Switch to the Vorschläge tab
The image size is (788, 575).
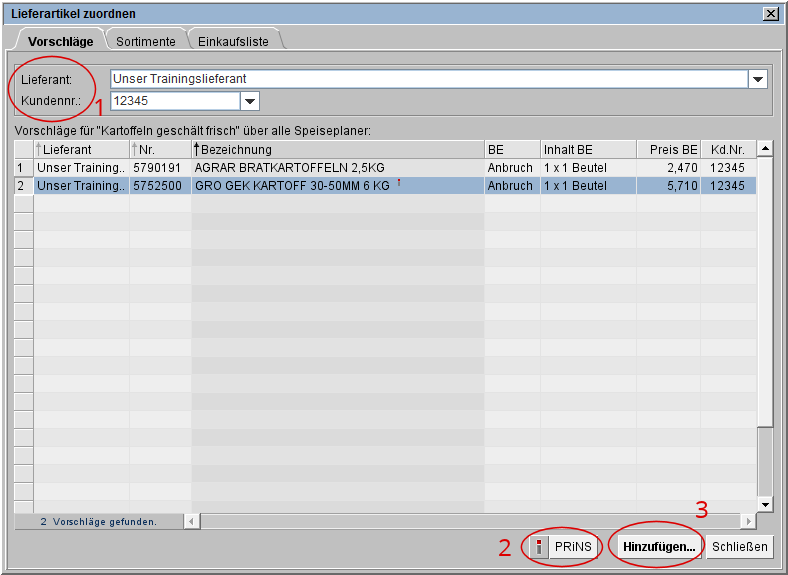coord(60,41)
